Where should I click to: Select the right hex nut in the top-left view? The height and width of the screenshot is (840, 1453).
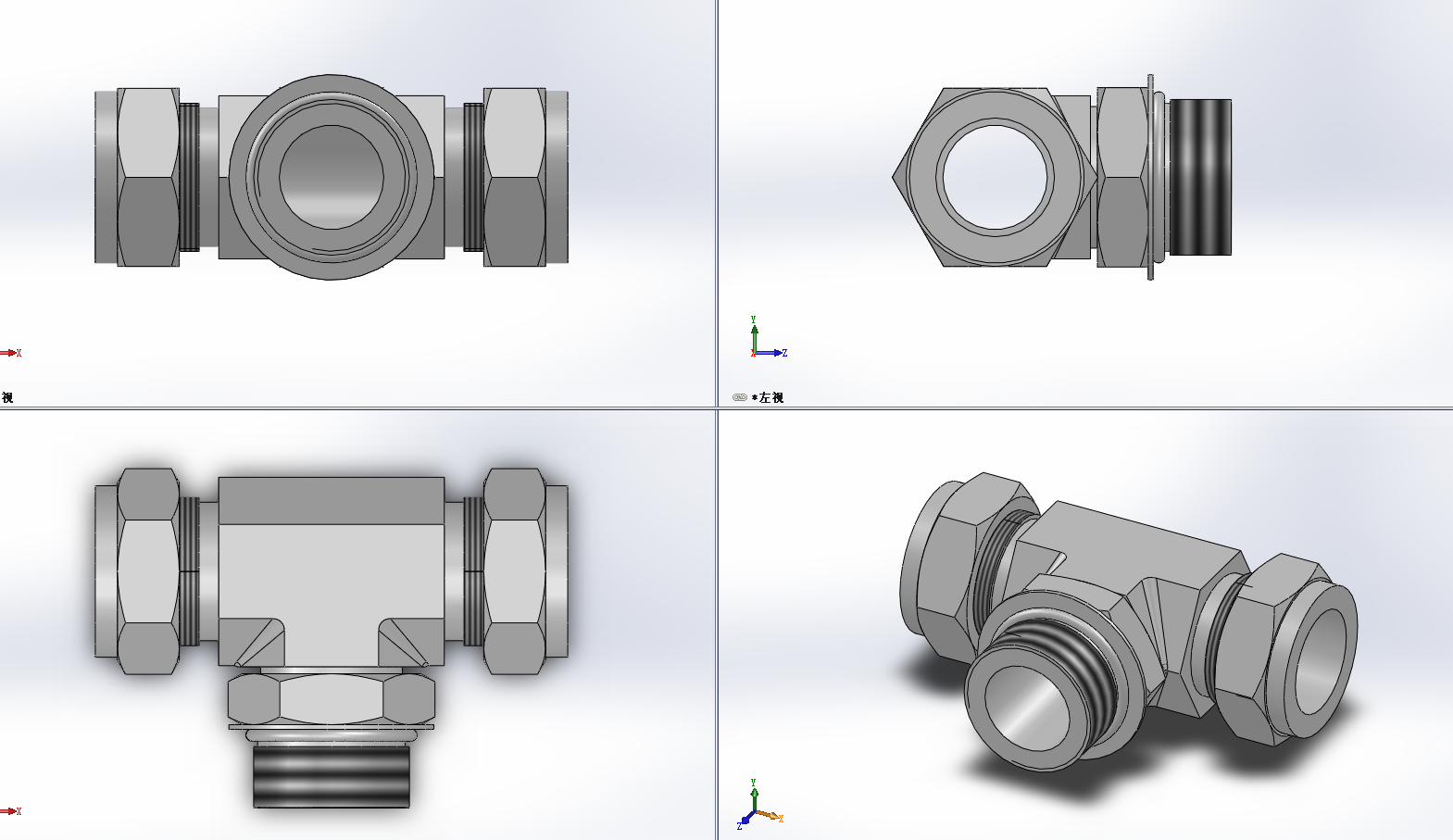click(x=515, y=177)
